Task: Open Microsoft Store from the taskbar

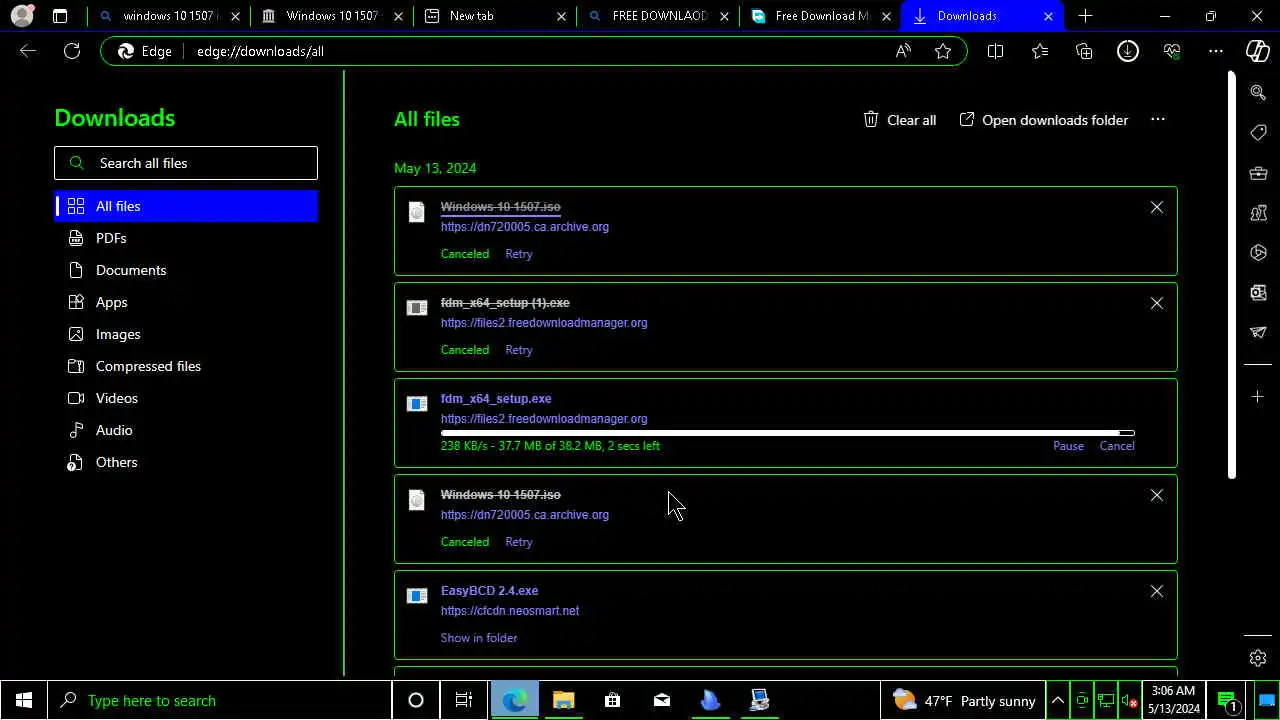Action: pyautogui.click(x=612, y=700)
